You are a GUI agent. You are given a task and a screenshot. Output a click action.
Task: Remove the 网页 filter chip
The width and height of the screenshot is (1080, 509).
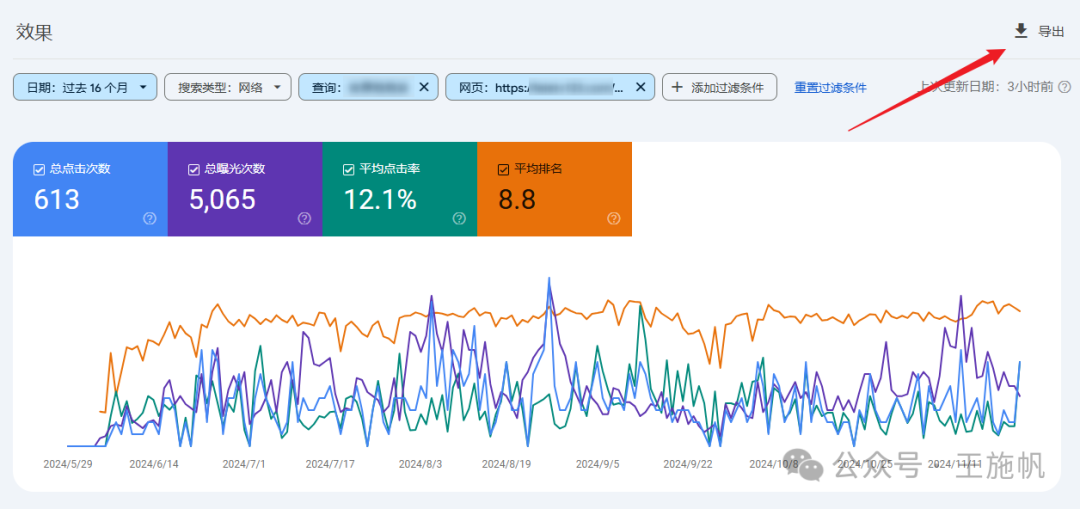click(640, 87)
